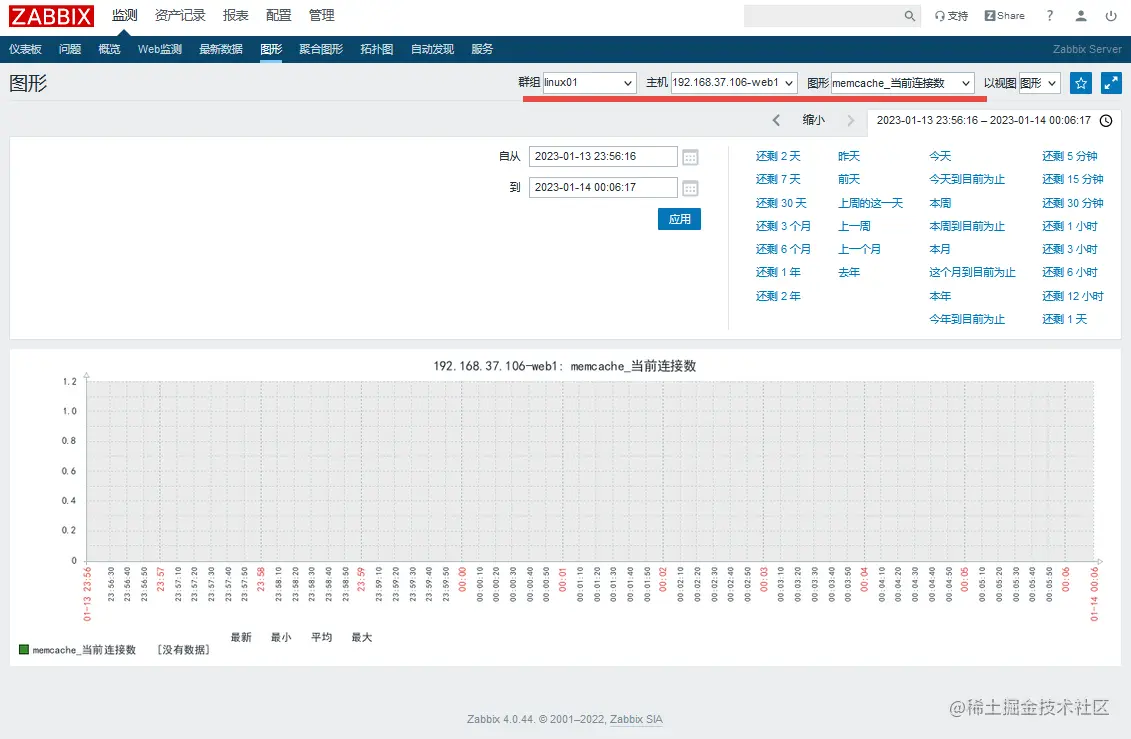The width and height of the screenshot is (1131, 739).
Task: Go to next time period arrow
Action: [x=850, y=120]
